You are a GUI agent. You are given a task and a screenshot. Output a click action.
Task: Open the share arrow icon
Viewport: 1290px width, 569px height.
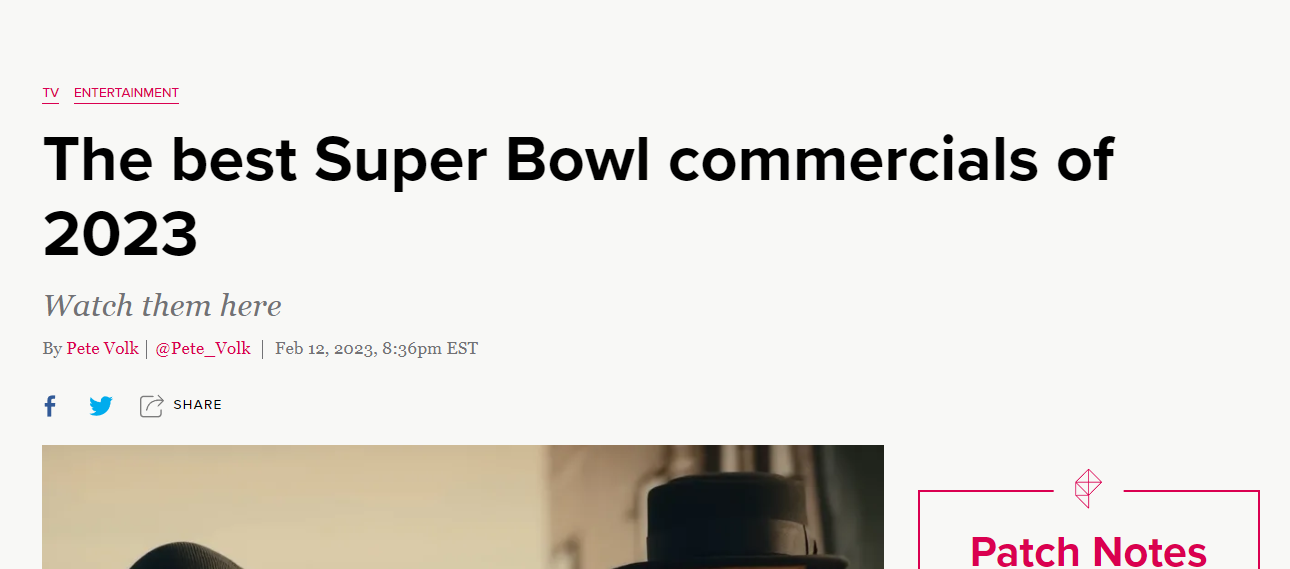151,406
